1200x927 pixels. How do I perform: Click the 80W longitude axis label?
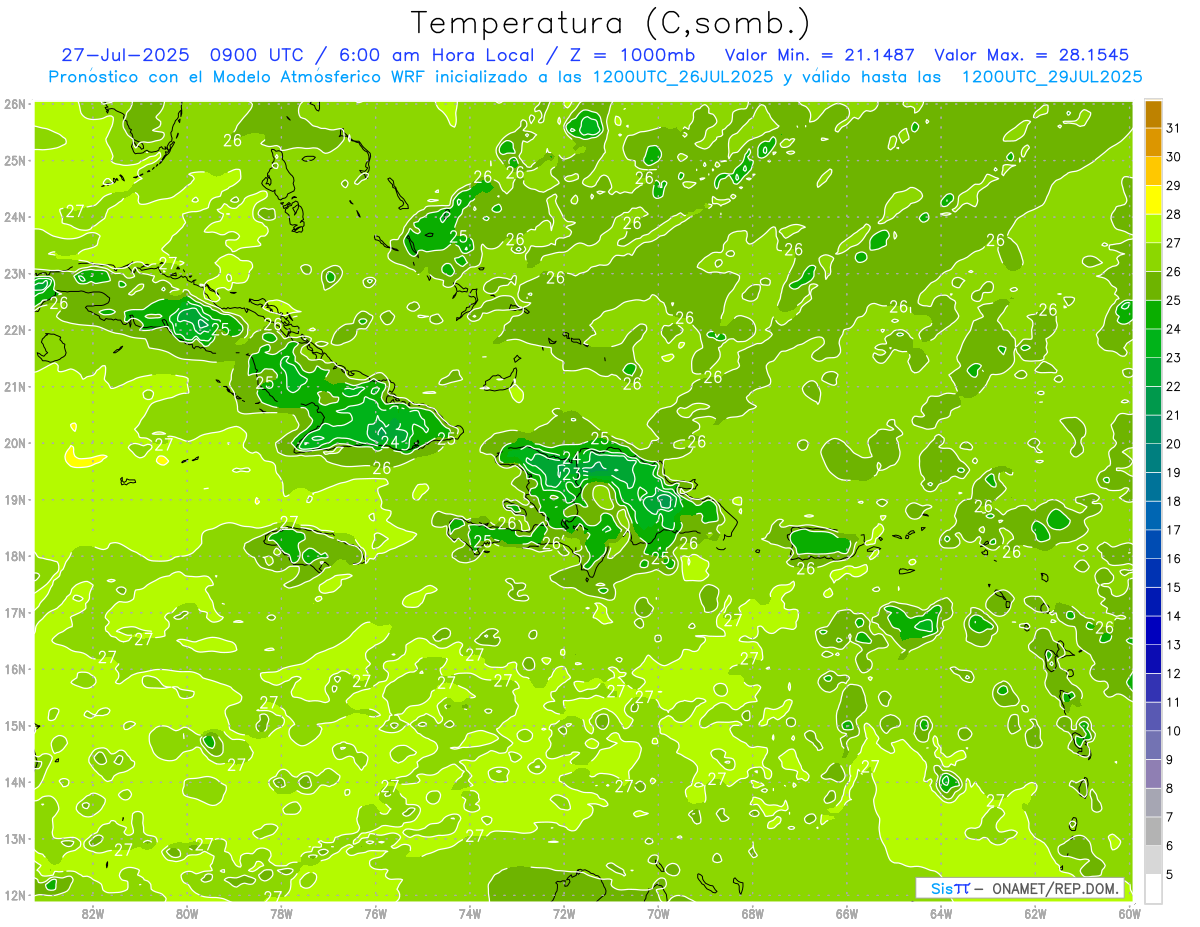[x=187, y=913]
